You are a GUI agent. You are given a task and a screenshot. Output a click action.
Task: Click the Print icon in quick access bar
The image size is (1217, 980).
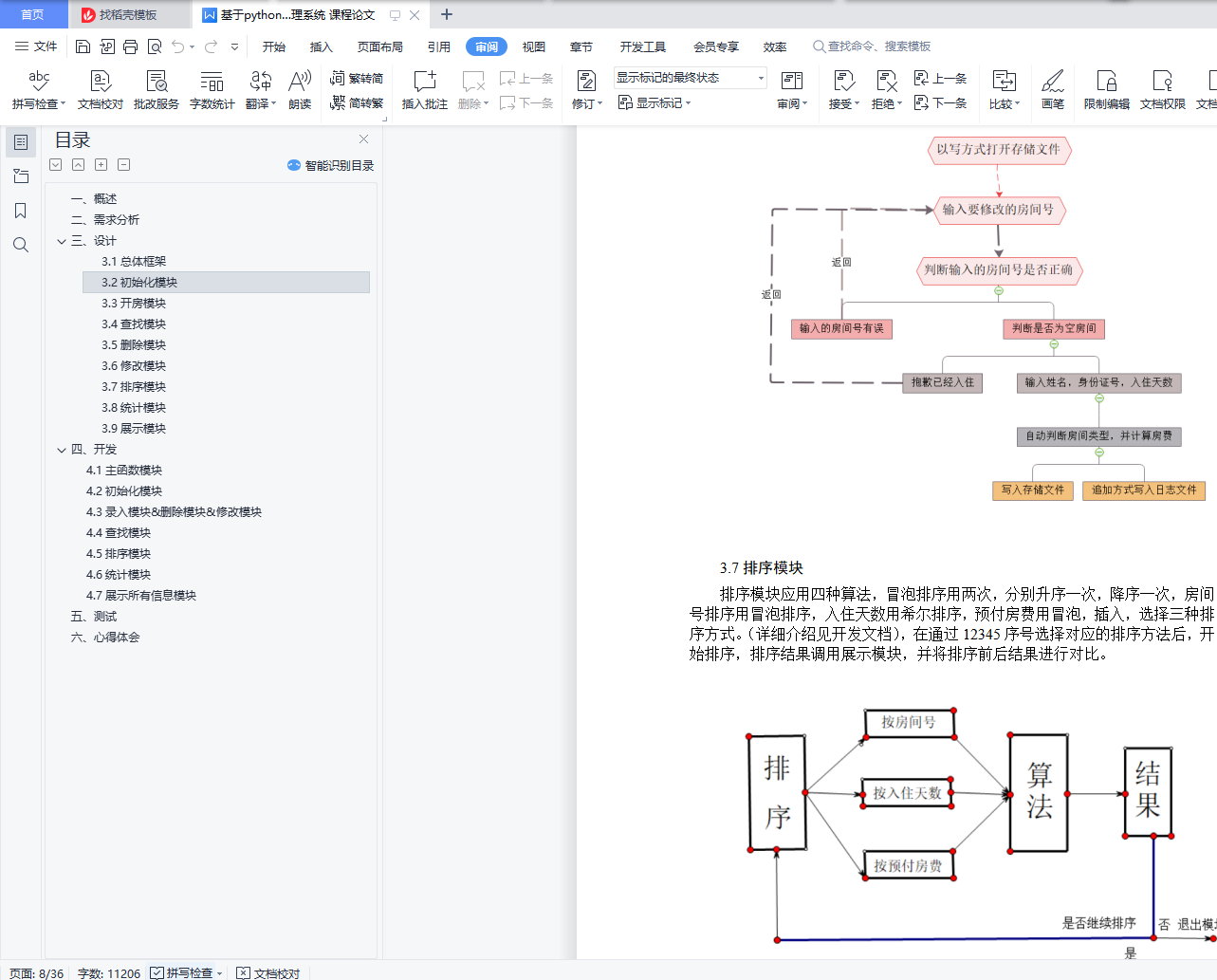[x=130, y=46]
